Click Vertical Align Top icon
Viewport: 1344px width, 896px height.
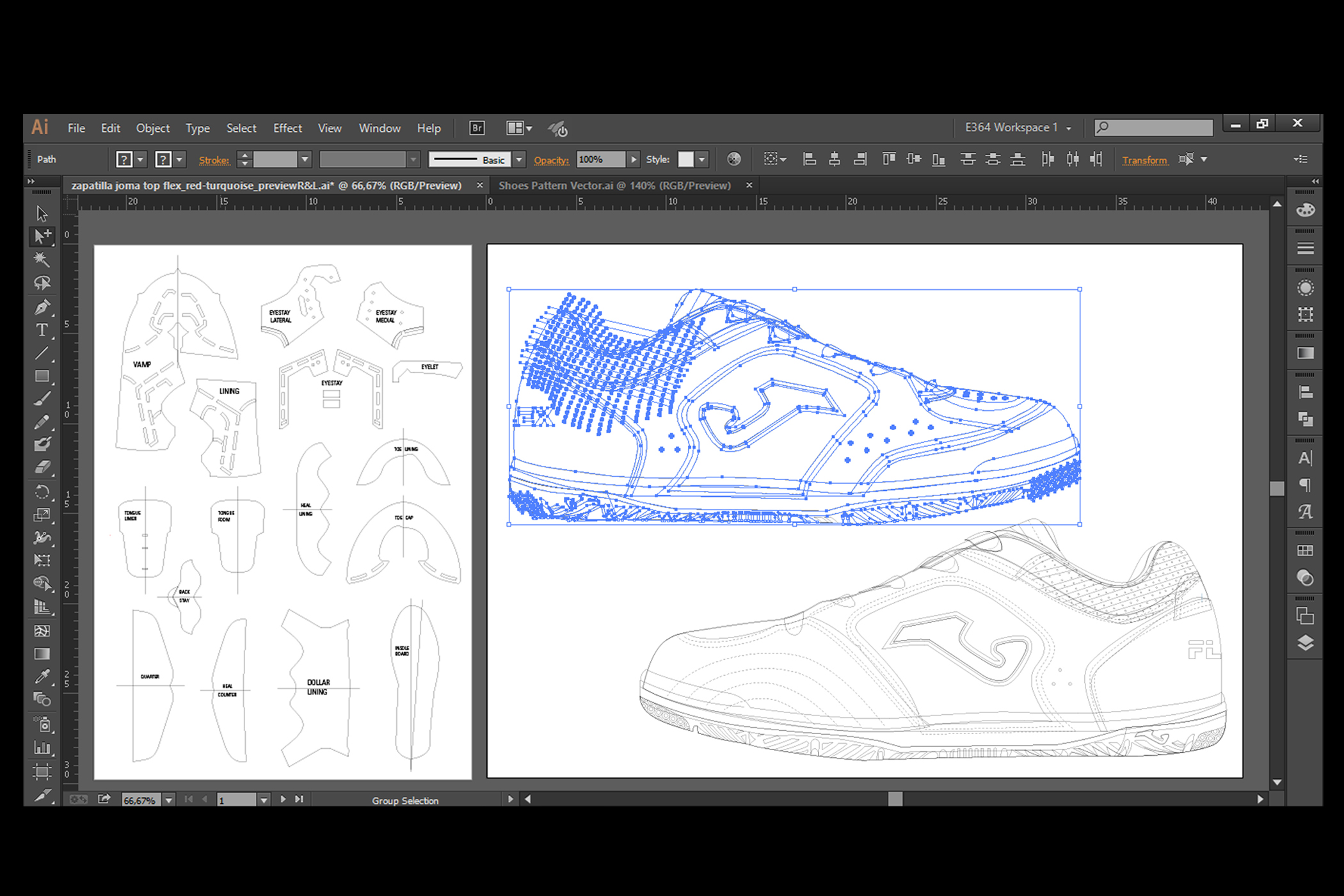tap(888, 159)
